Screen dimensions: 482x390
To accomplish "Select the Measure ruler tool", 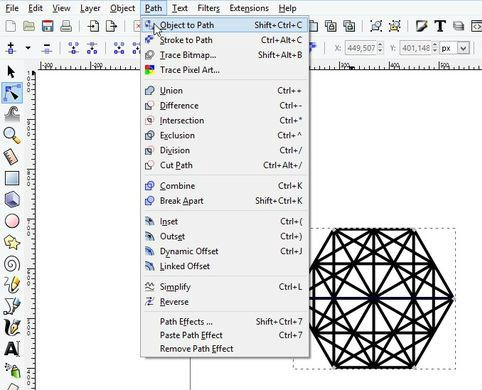I will 12,157.
